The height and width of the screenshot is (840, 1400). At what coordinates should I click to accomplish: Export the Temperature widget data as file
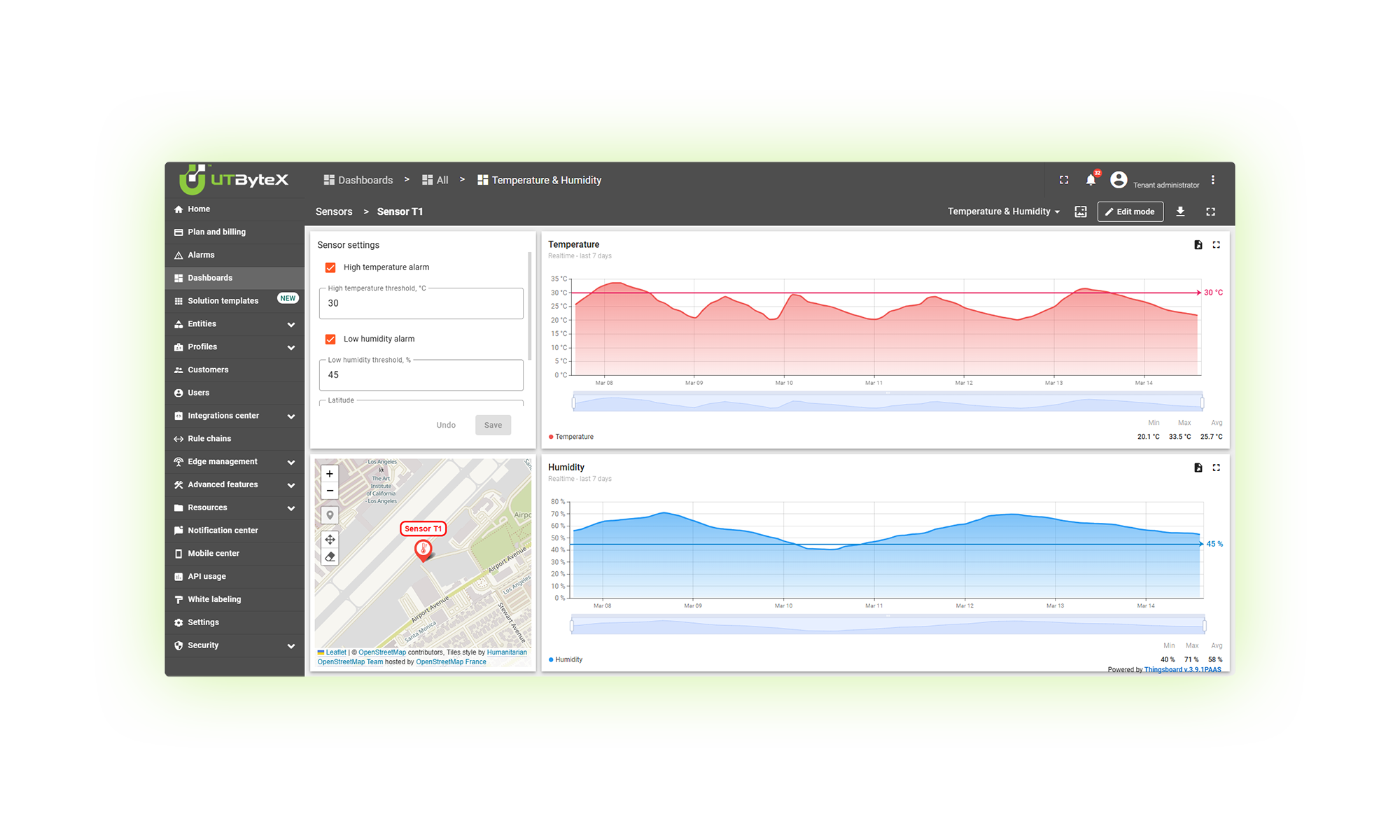pyautogui.click(x=1198, y=244)
